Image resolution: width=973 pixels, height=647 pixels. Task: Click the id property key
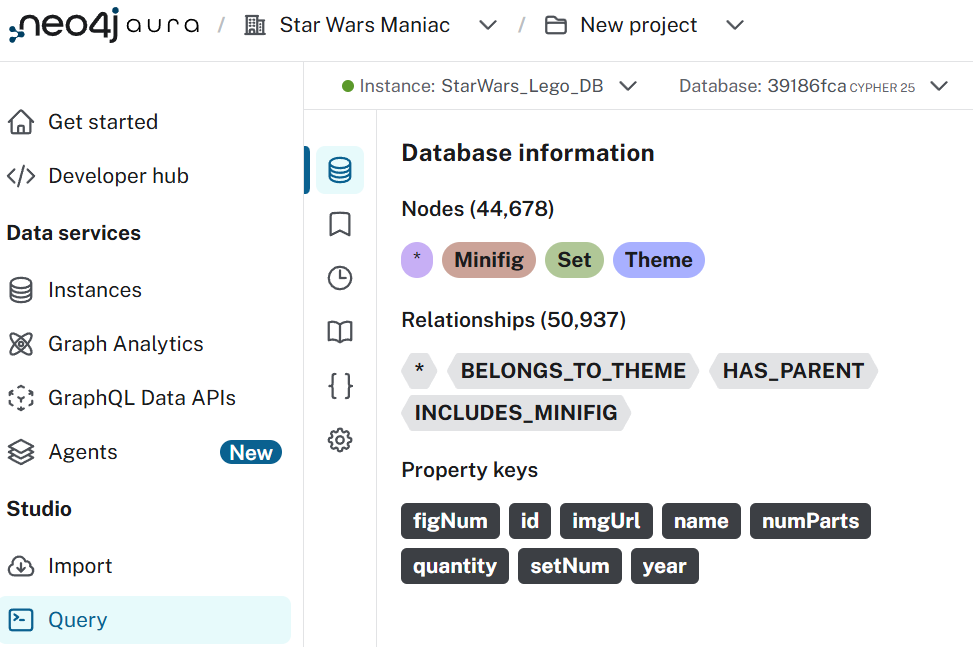(529, 520)
